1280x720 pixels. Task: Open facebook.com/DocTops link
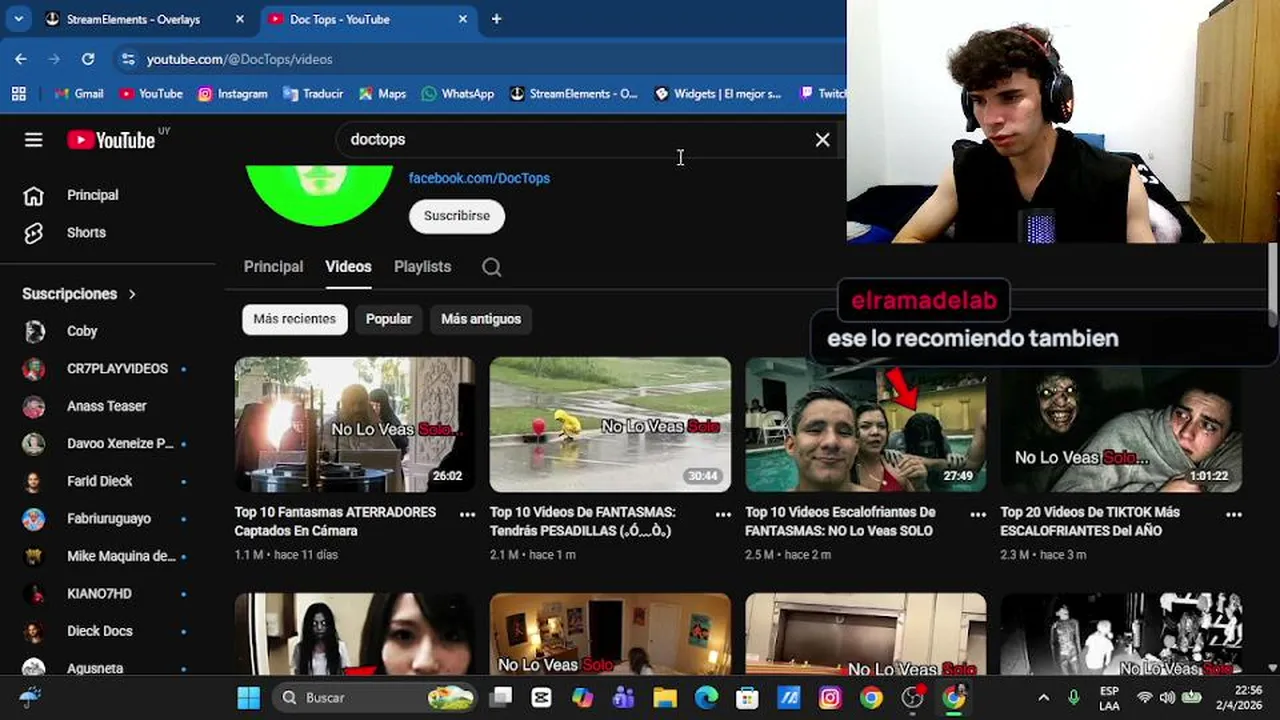479,178
